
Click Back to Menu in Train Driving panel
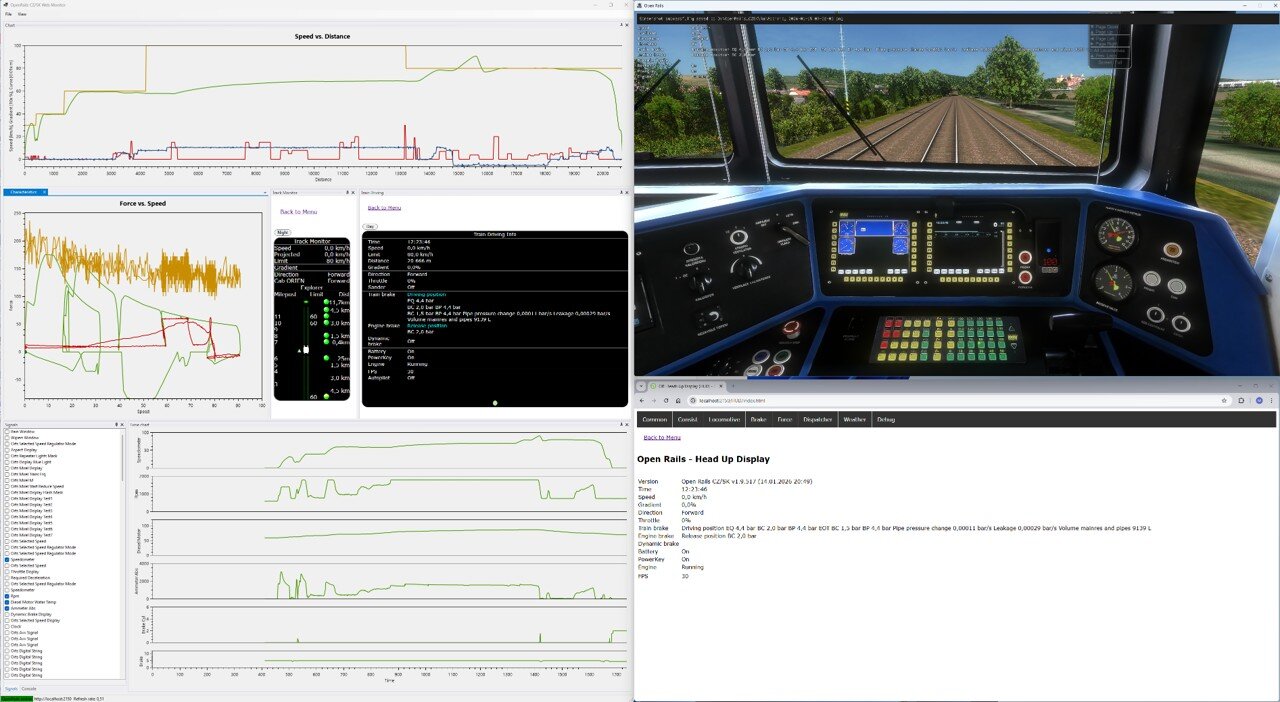(x=384, y=207)
